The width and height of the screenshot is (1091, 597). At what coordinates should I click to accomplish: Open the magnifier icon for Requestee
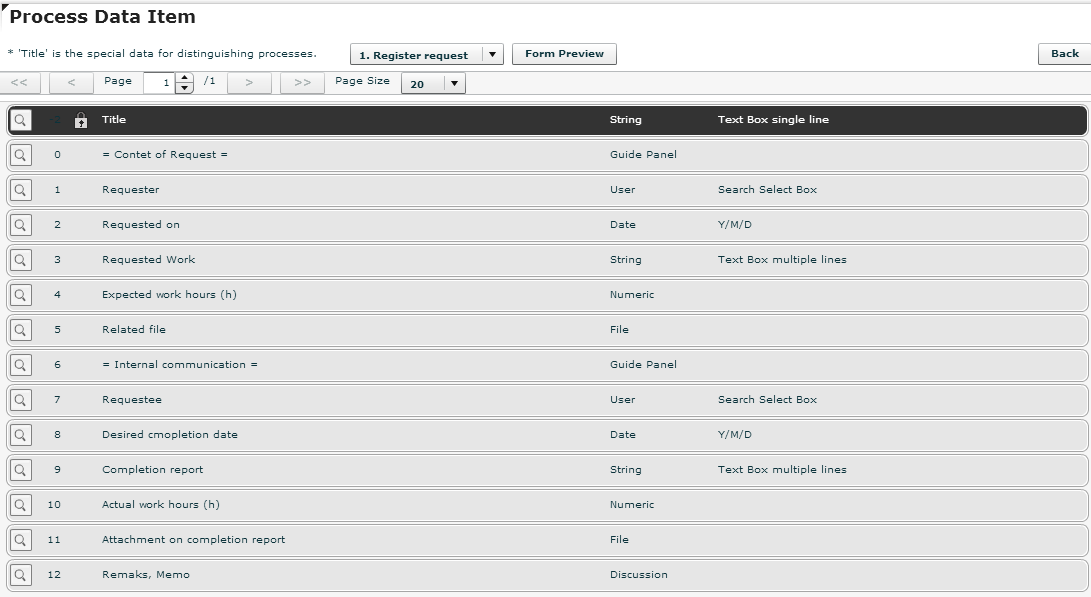(x=20, y=399)
